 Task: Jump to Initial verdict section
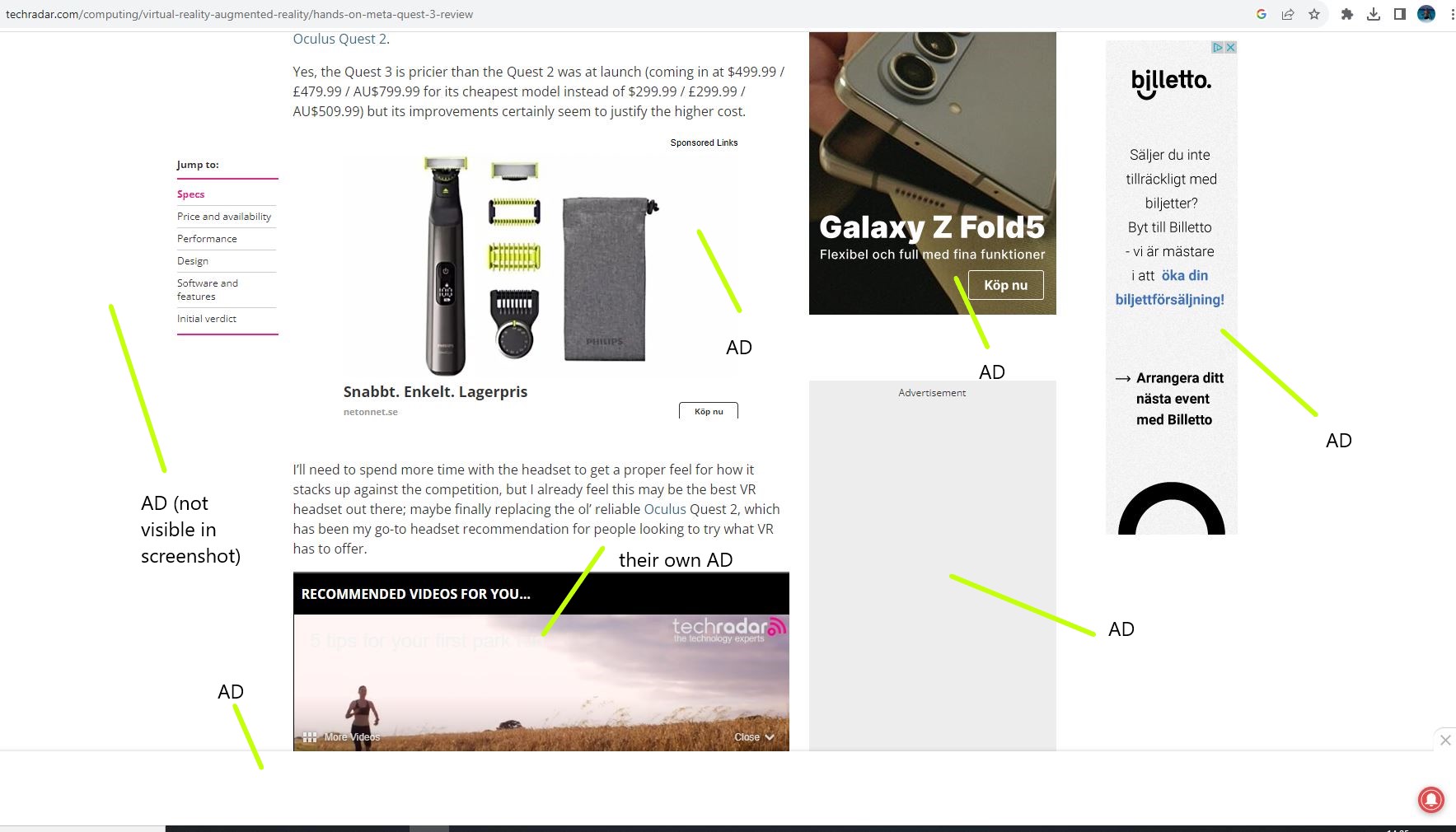click(207, 319)
